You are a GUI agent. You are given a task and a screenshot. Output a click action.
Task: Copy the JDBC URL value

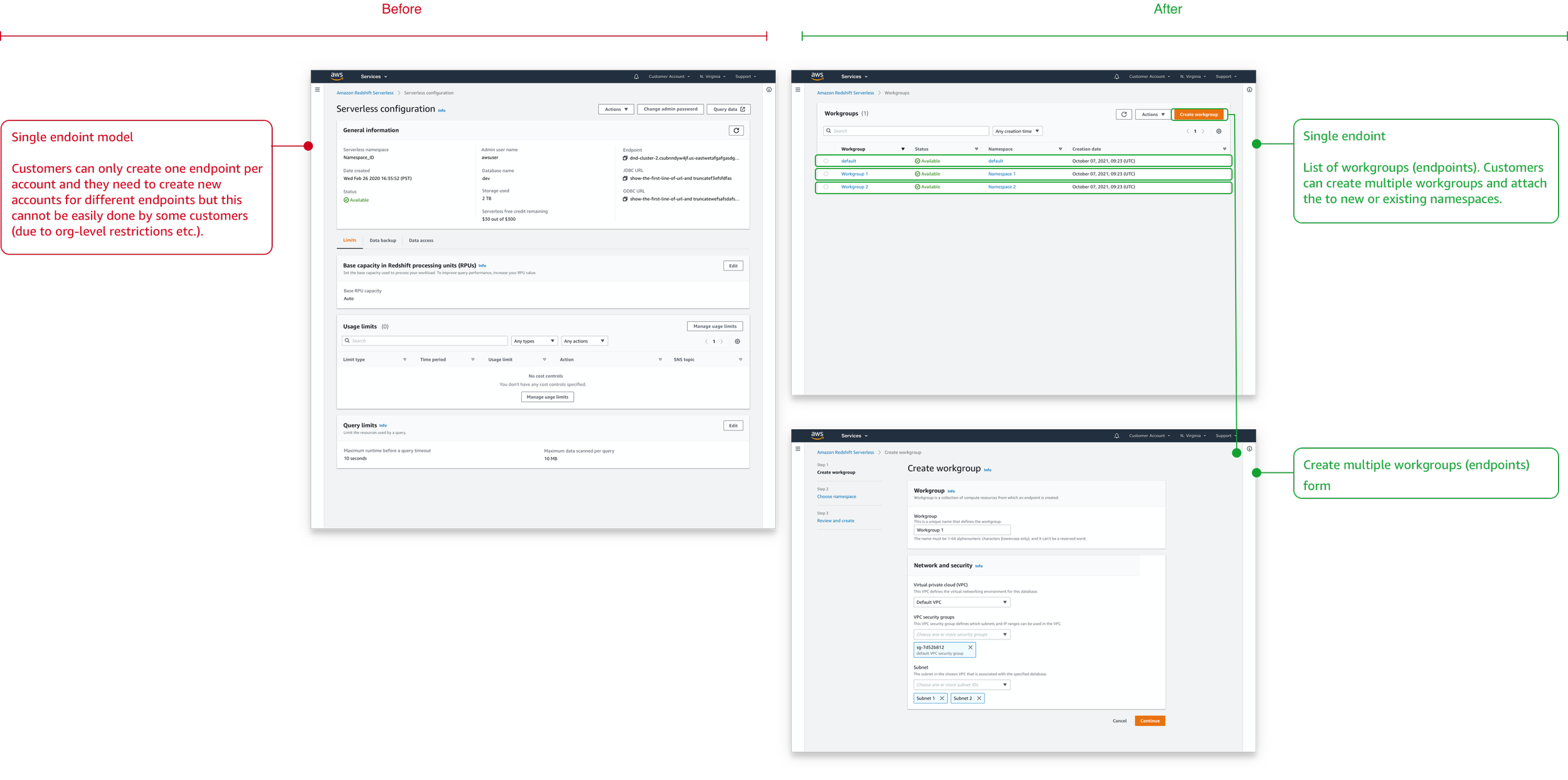625,178
